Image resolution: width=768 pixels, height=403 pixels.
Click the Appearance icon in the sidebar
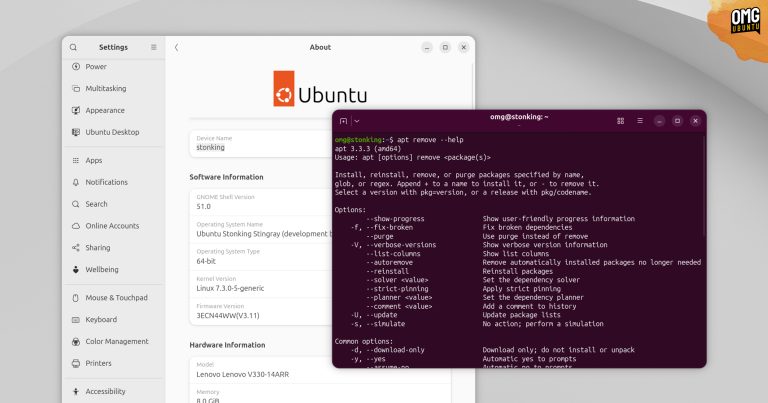(76, 110)
